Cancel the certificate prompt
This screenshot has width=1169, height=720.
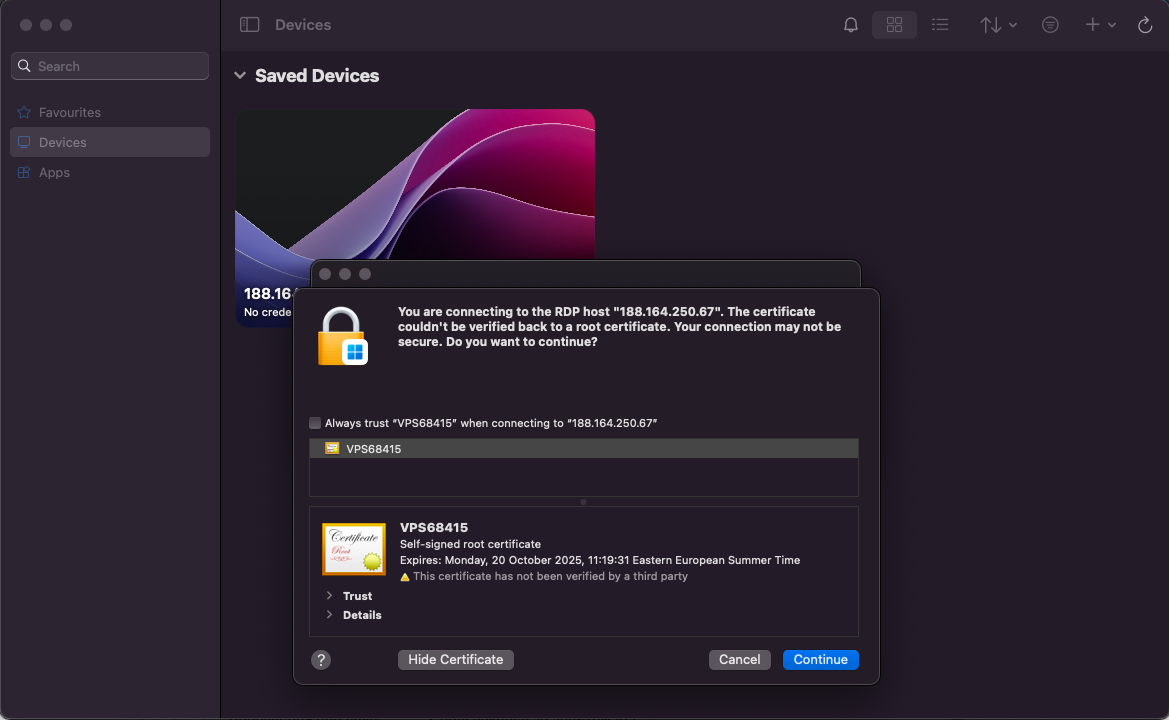pos(740,660)
